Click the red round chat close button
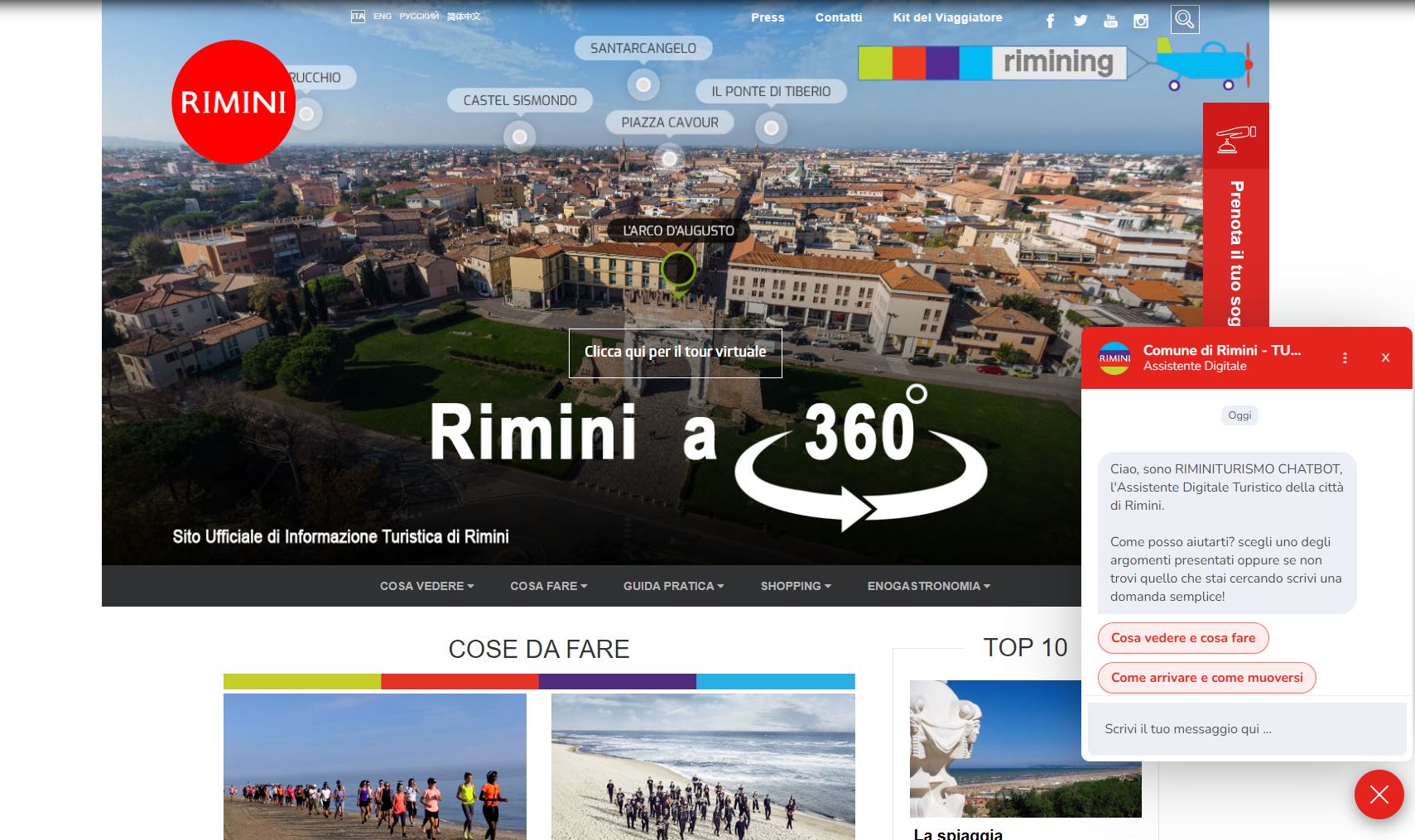Image resolution: width=1415 pixels, height=840 pixels. pyautogui.click(x=1379, y=794)
